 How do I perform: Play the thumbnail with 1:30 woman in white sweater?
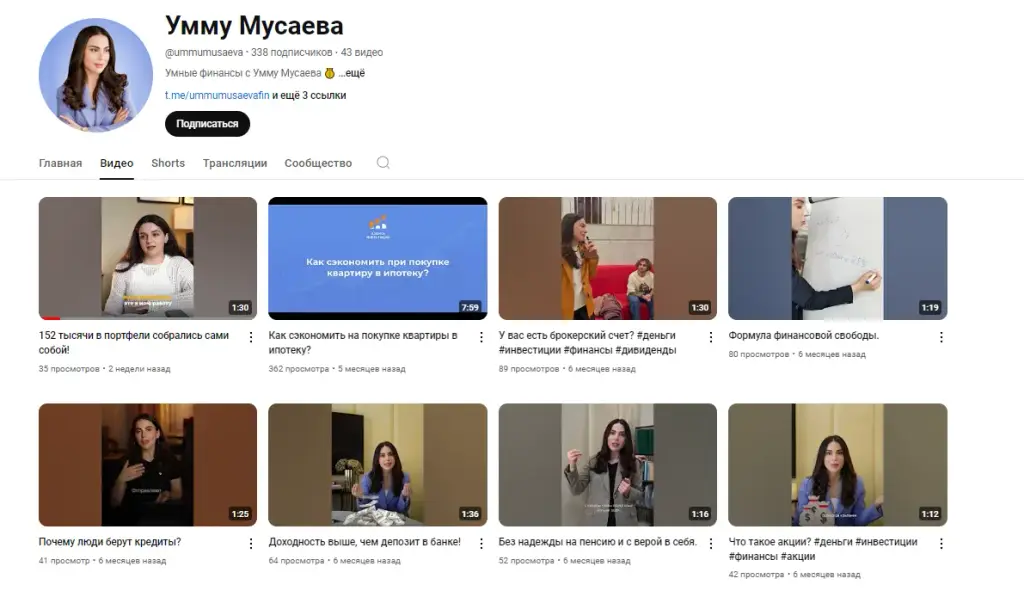(x=148, y=258)
